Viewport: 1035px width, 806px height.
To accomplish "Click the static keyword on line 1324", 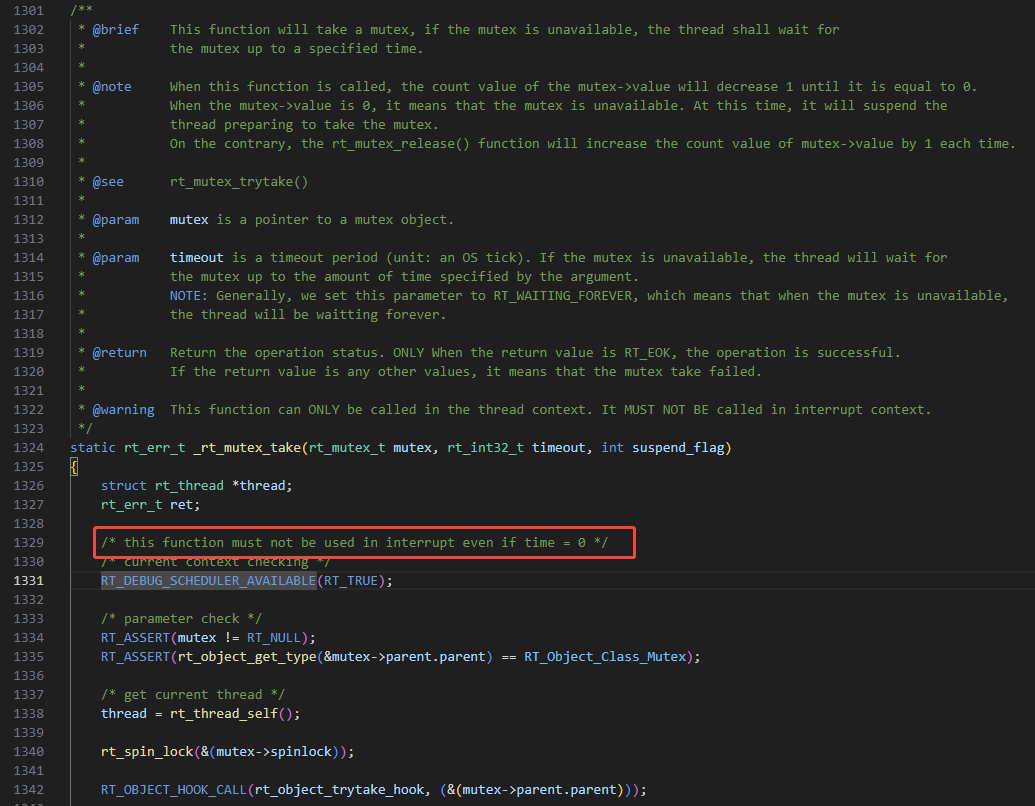I will (x=93, y=448).
